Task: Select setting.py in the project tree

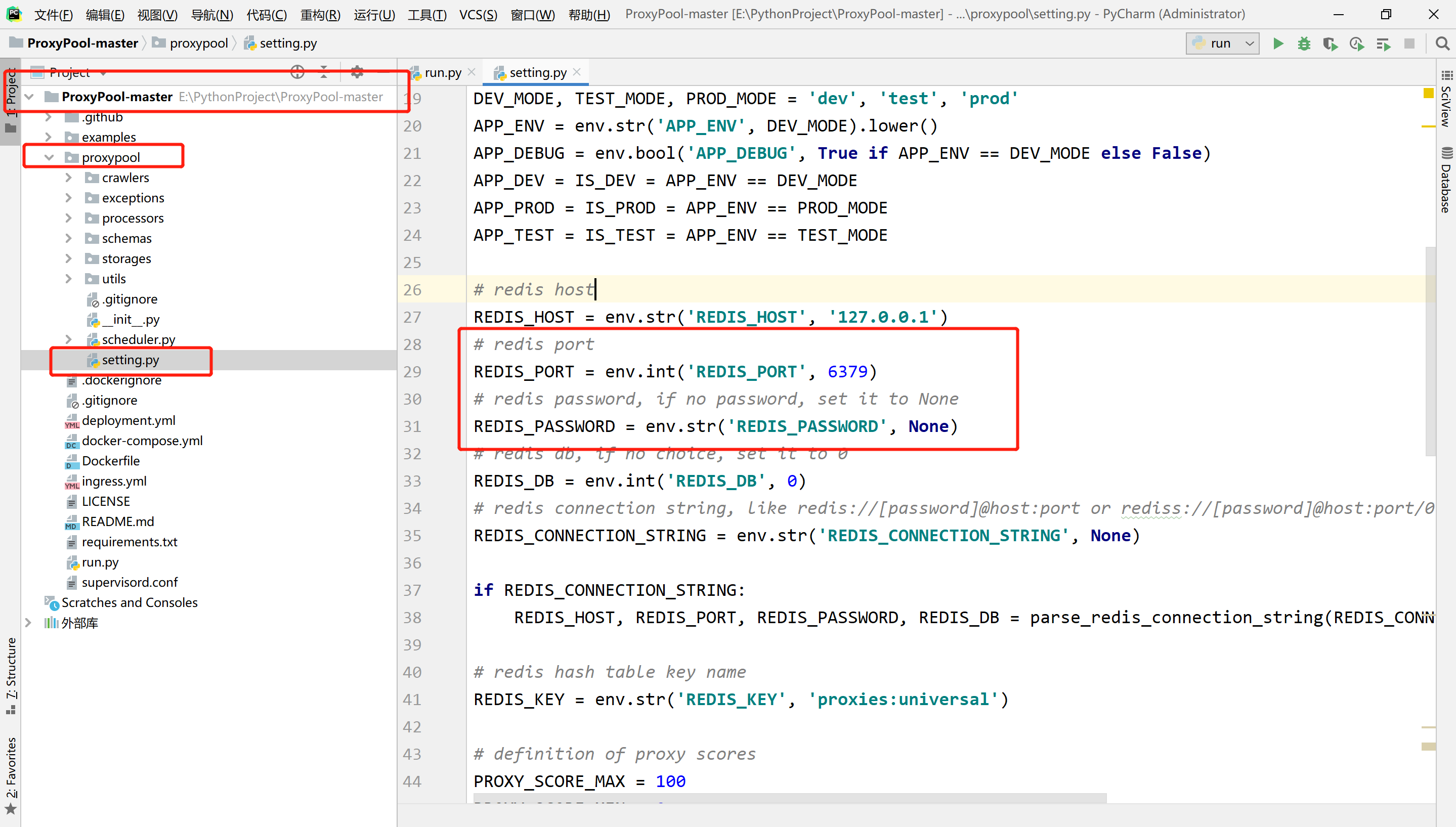Action: (x=130, y=360)
